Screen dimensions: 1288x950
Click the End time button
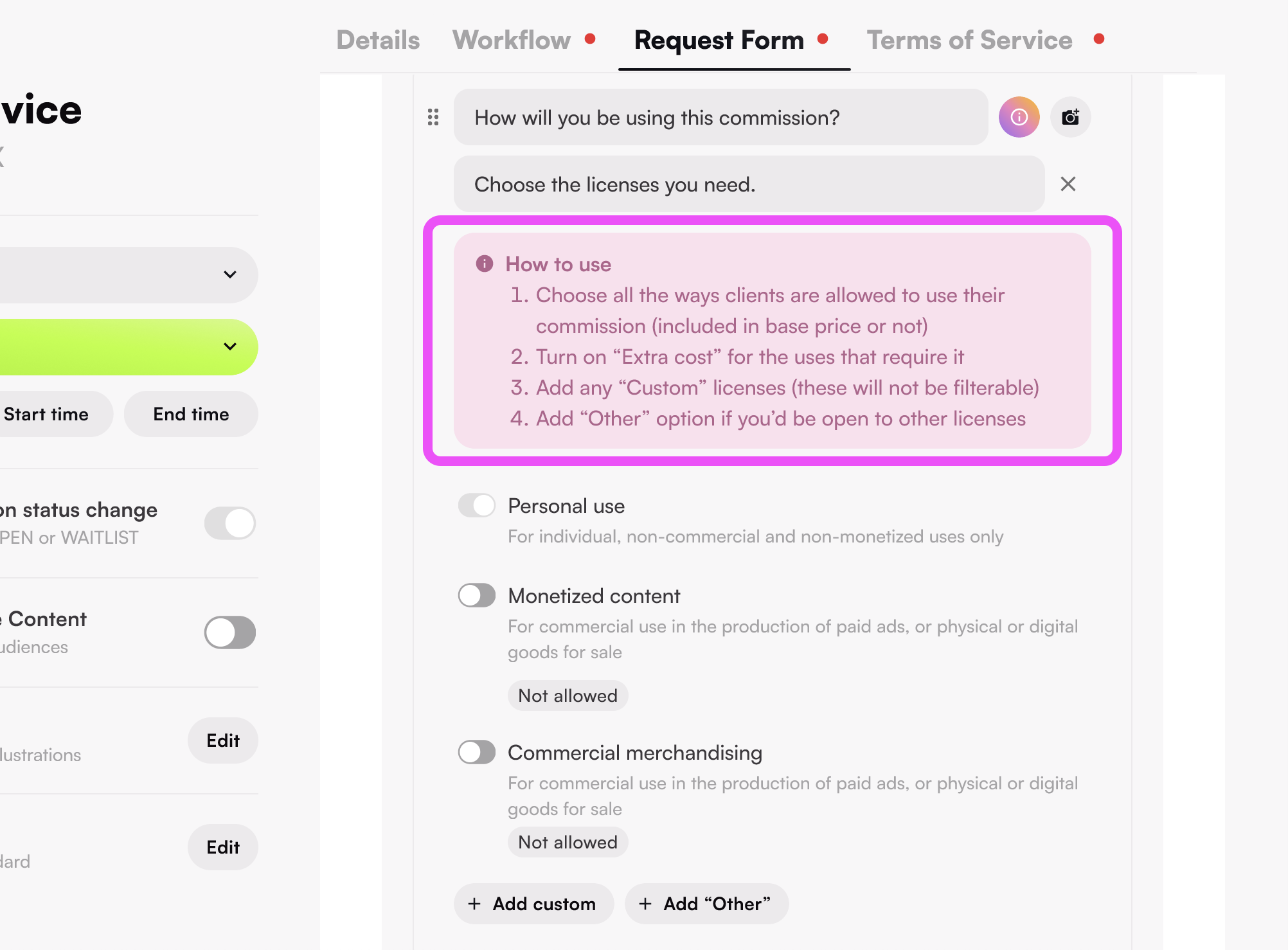191,414
